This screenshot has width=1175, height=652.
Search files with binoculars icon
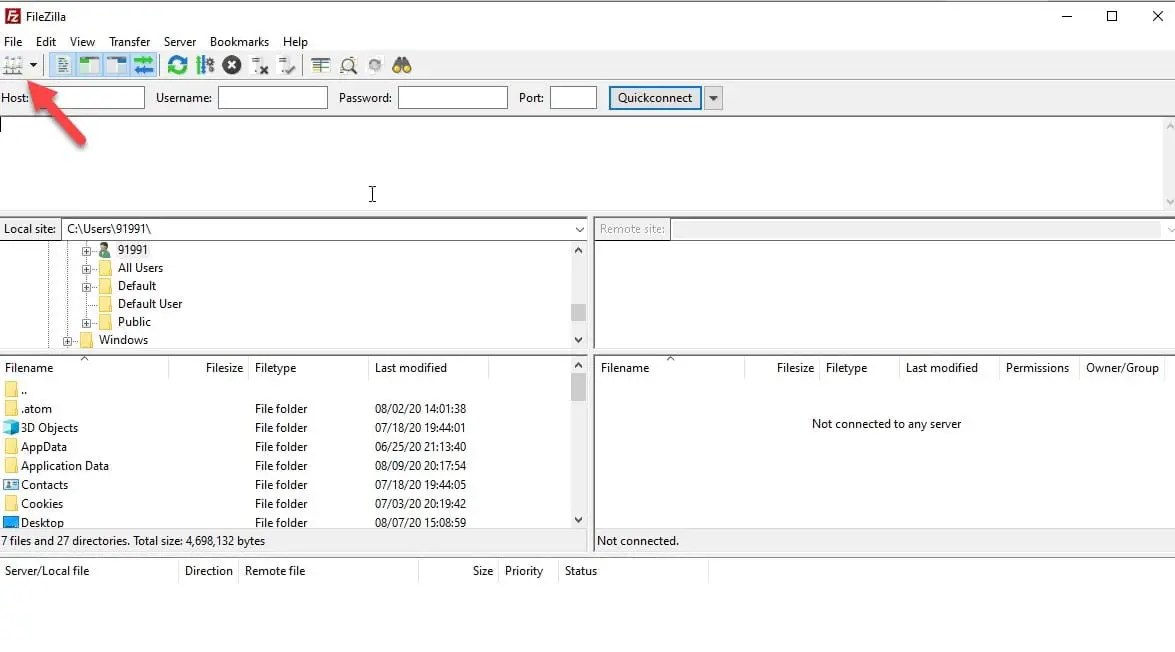coord(402,65)
